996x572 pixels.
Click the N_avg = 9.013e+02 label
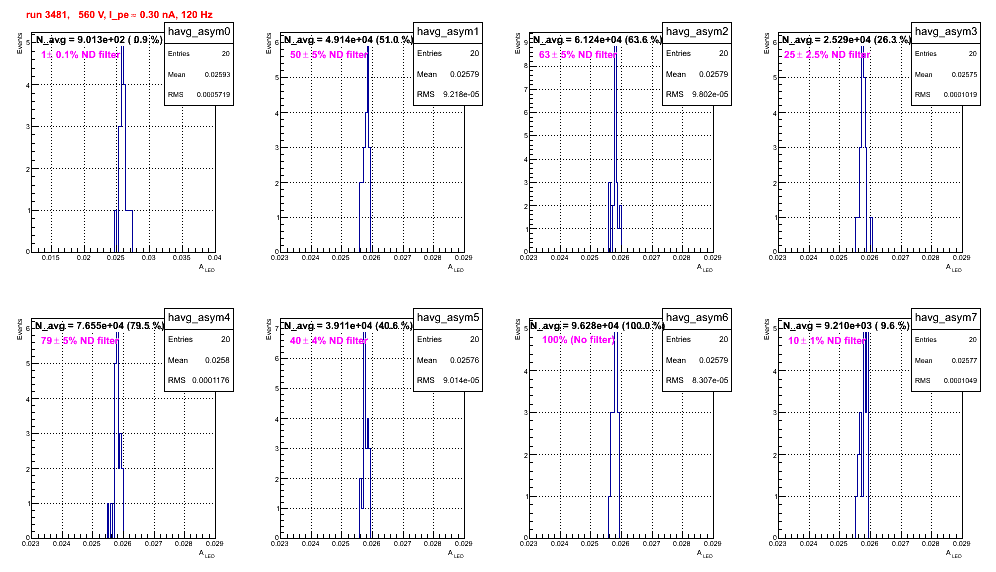pos(98,39)
